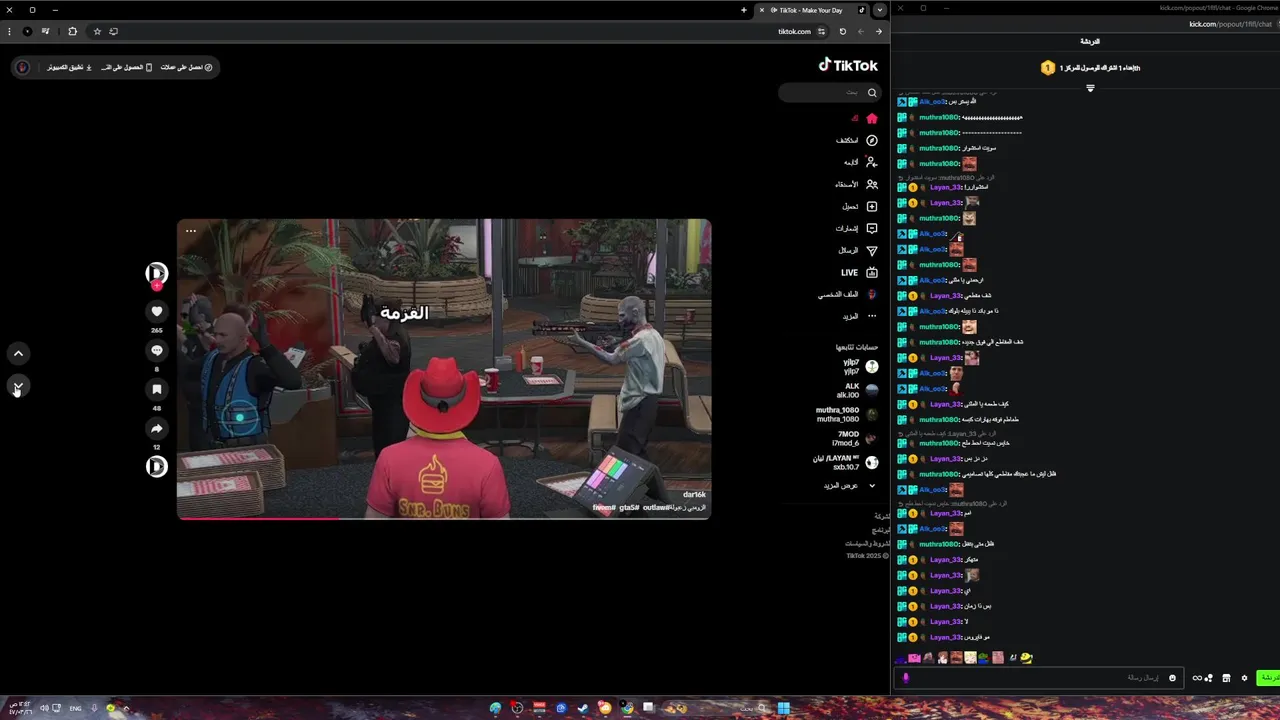Go to the next video with down arrow

[x=17, y=386]
